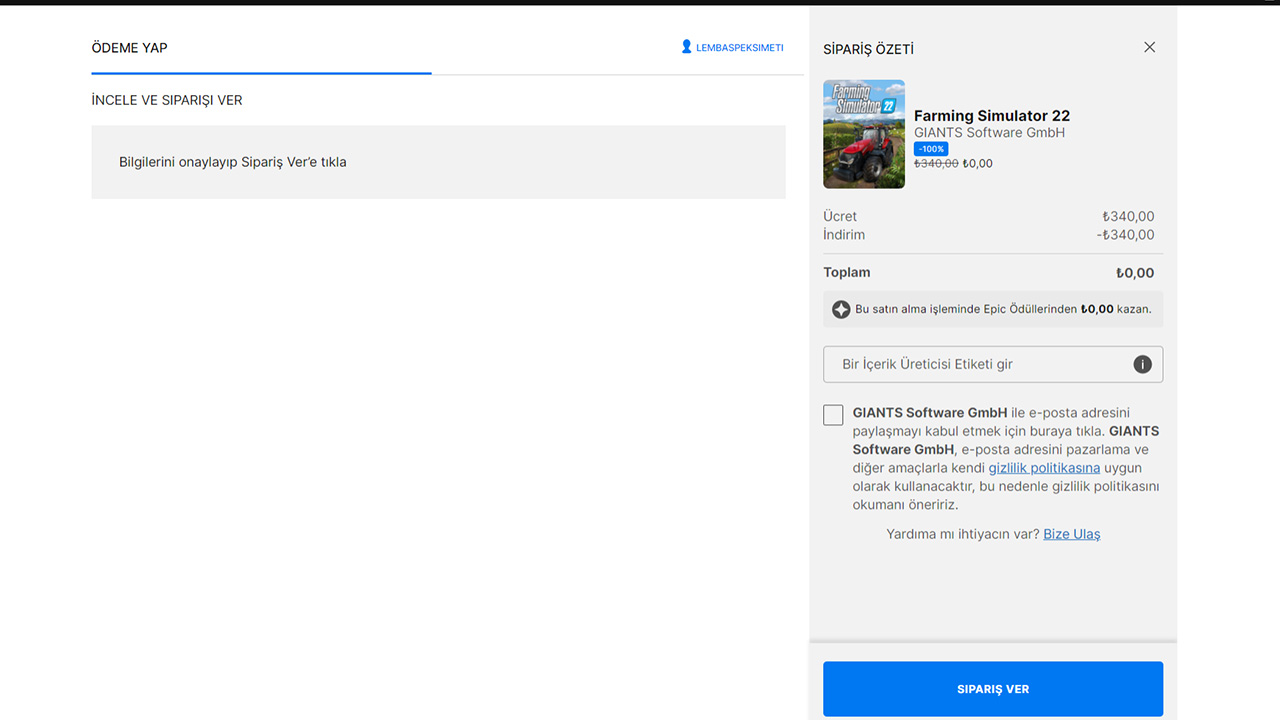The height and width of the screenshot is (720, 1280).
Task: Click the GIANTS Software GmbH publisher name
Action: click(989, 133)
